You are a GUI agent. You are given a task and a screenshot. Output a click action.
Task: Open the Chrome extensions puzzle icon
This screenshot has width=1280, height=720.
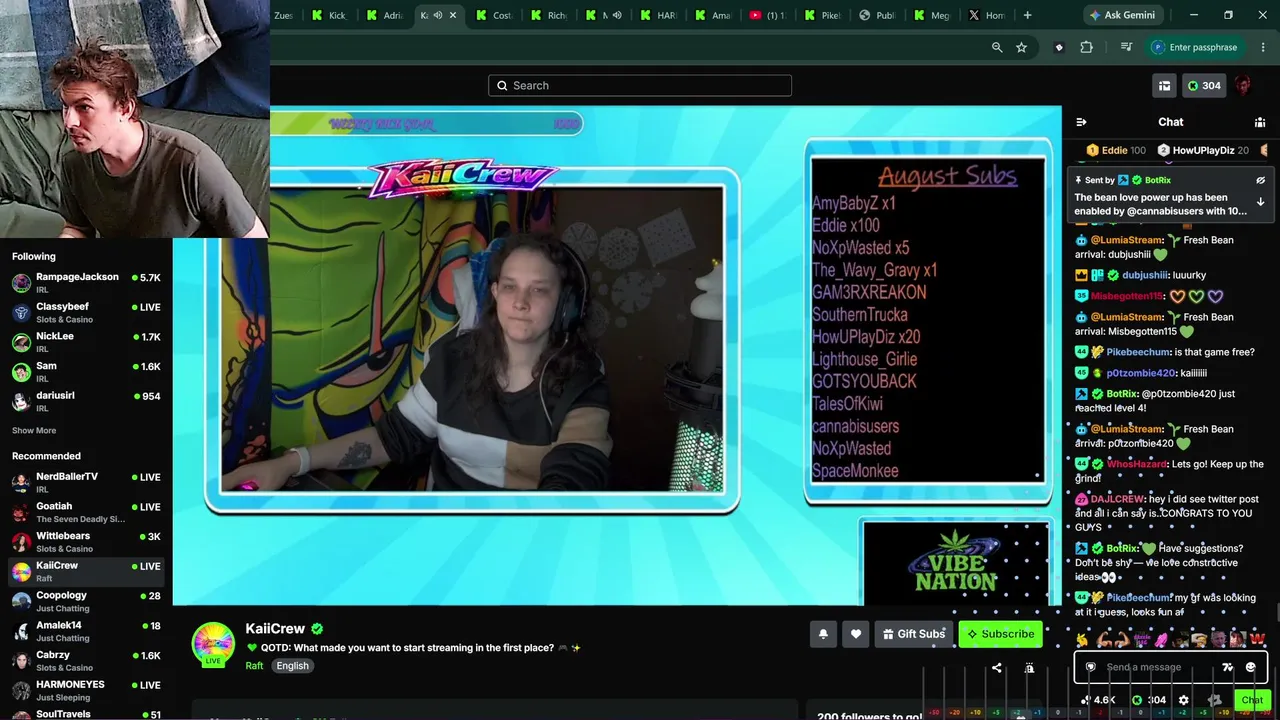point(1086,47)
